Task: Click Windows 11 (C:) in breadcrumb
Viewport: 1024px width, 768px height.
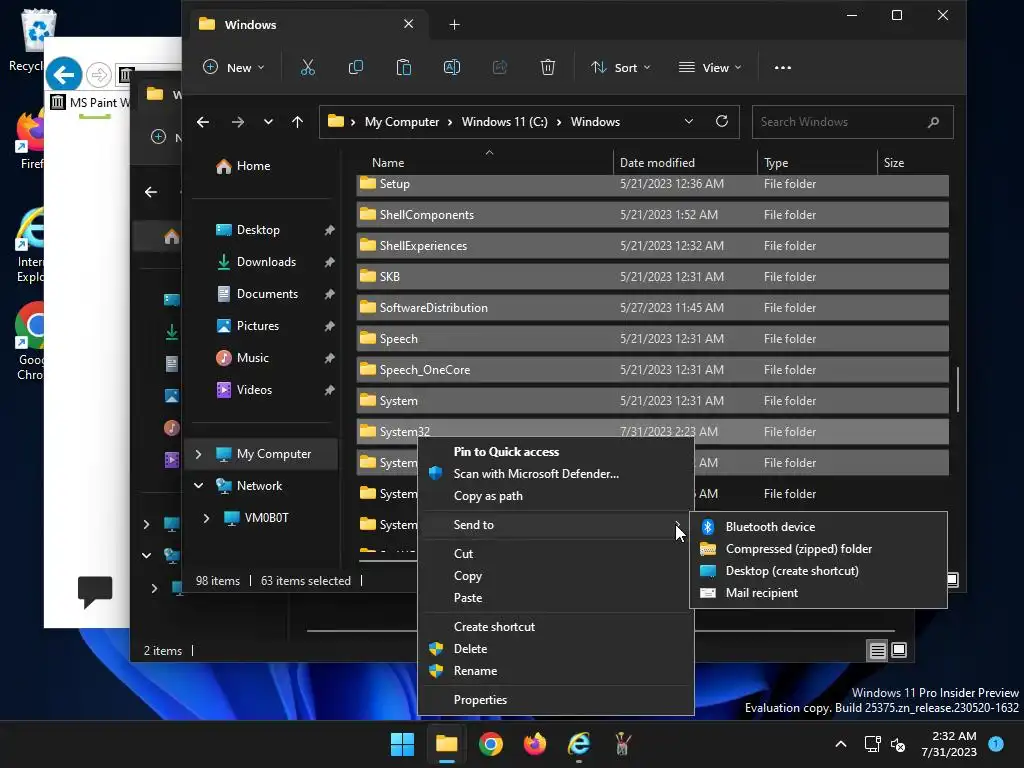Action: 504,122
